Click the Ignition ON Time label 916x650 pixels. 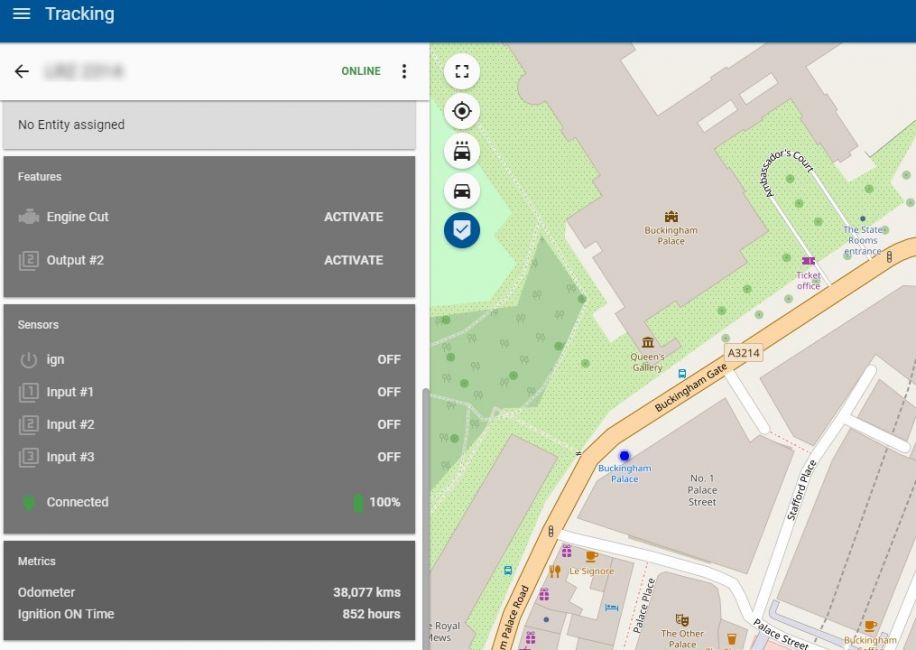[x=66, y=614]
